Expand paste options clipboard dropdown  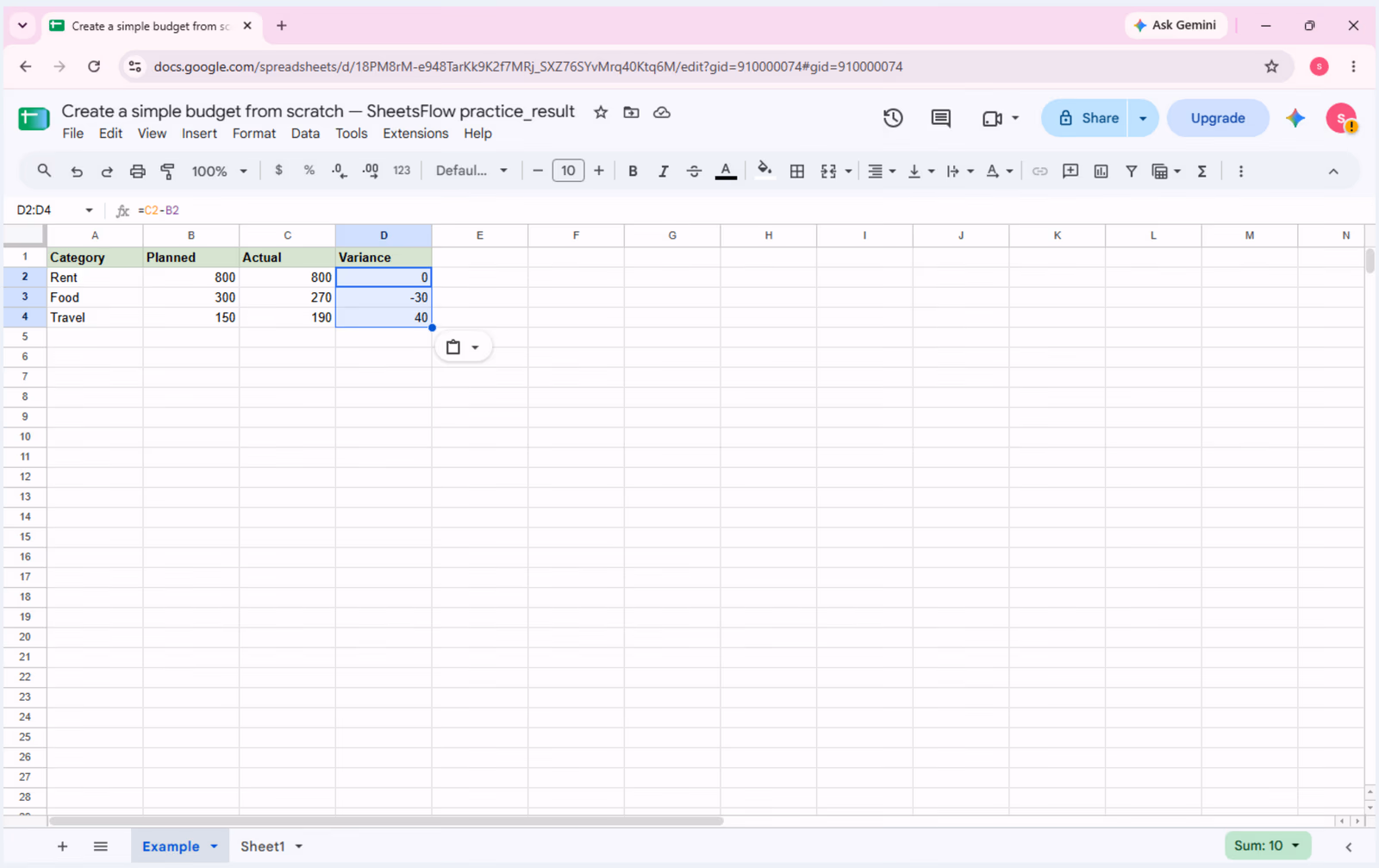[464, 347]
